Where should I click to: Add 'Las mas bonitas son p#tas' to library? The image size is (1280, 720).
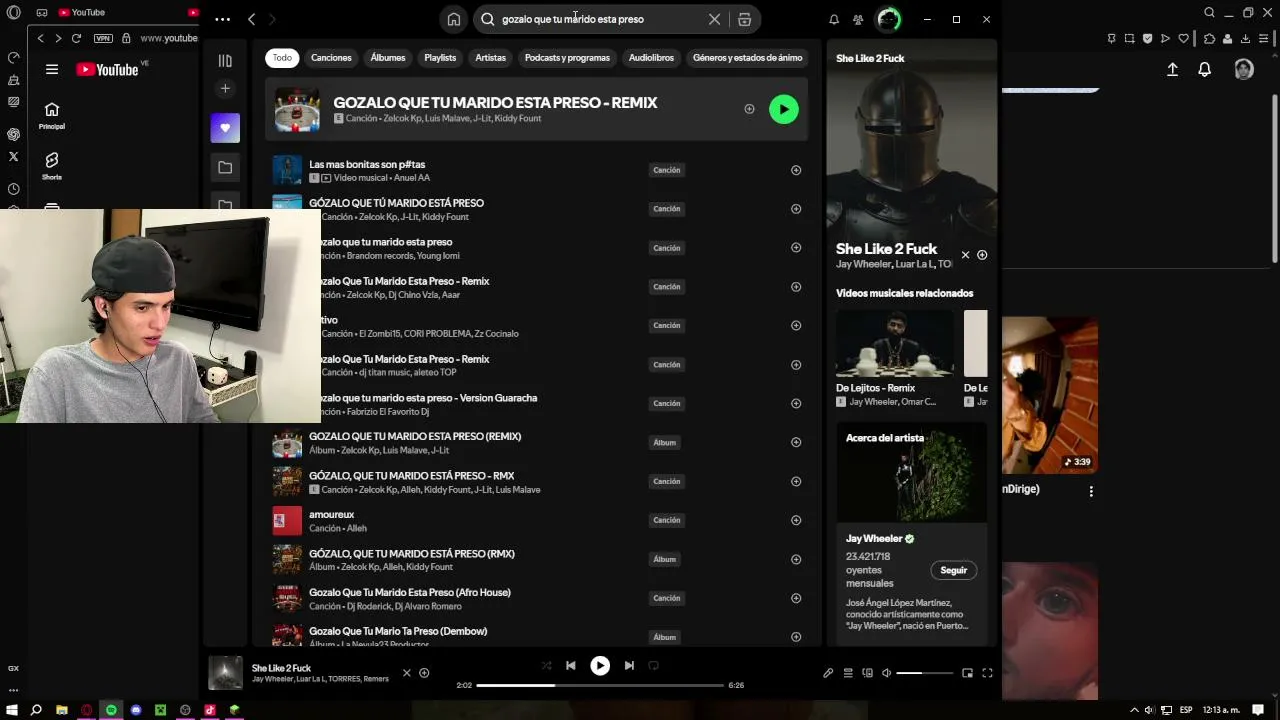tap(796, 170)
